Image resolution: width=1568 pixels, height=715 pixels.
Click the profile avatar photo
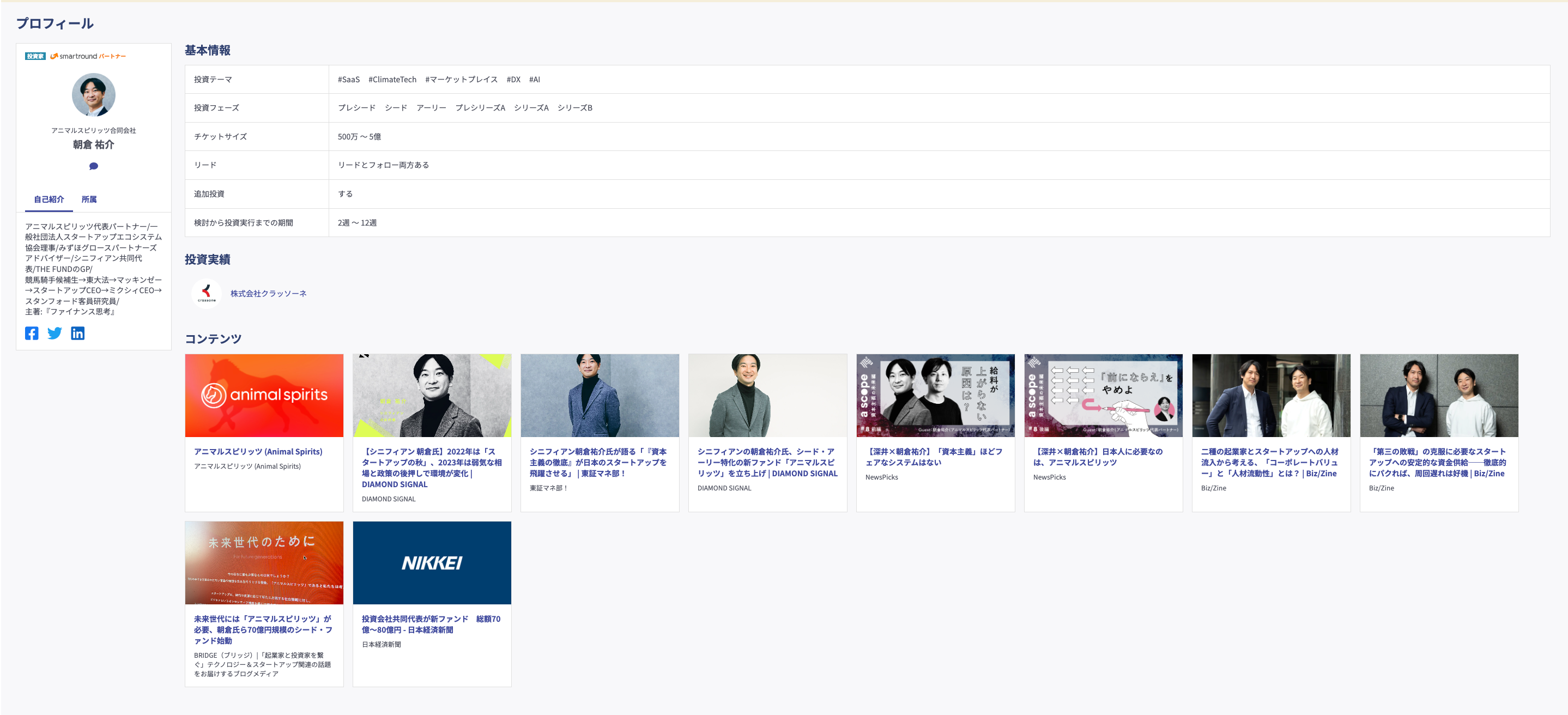pyautogui.click(x=94, y=95)
